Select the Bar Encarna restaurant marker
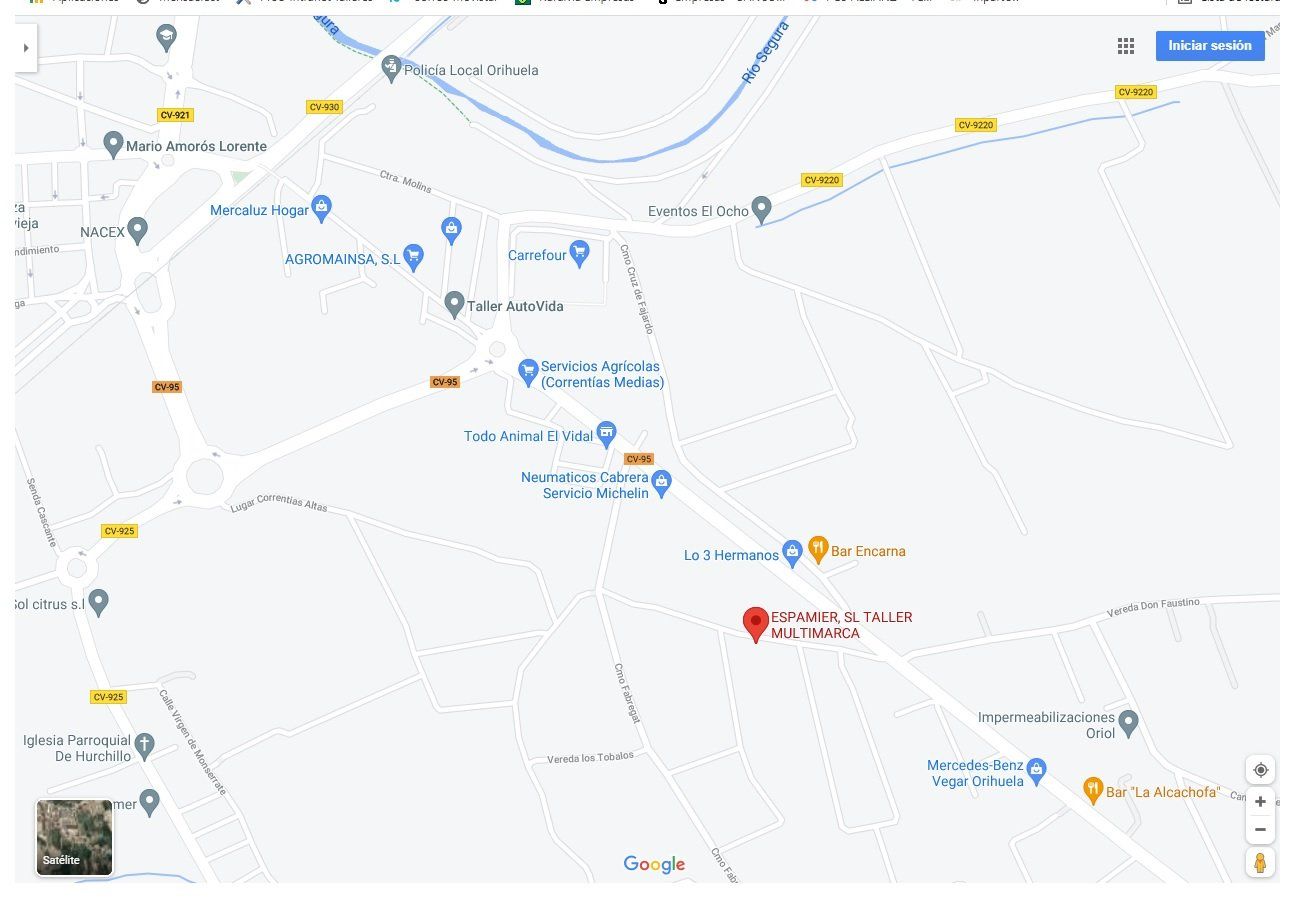Screen dimensions: 1301x902 tap(818, 549)
